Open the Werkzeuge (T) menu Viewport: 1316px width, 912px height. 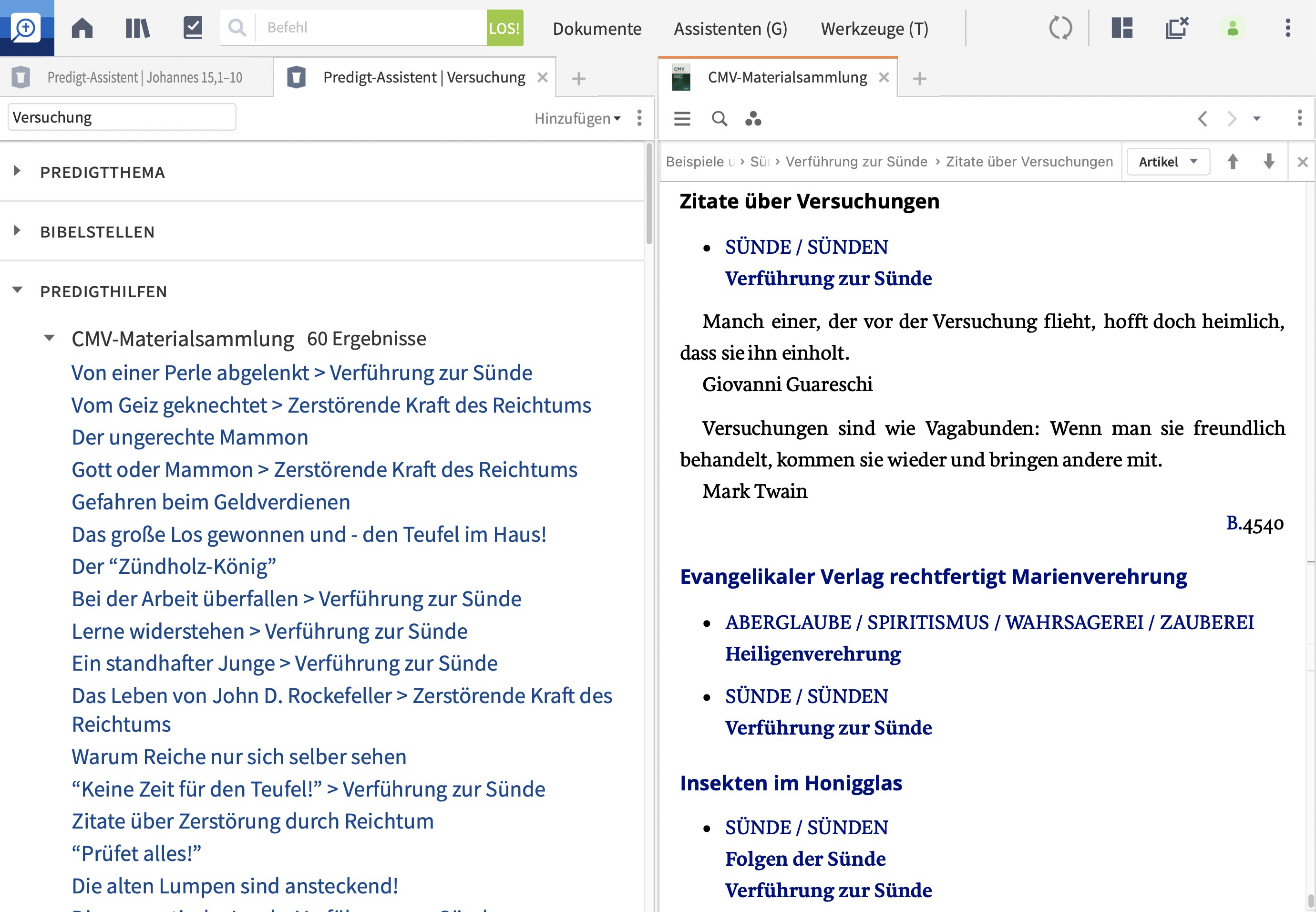click(x=874, y=29)
